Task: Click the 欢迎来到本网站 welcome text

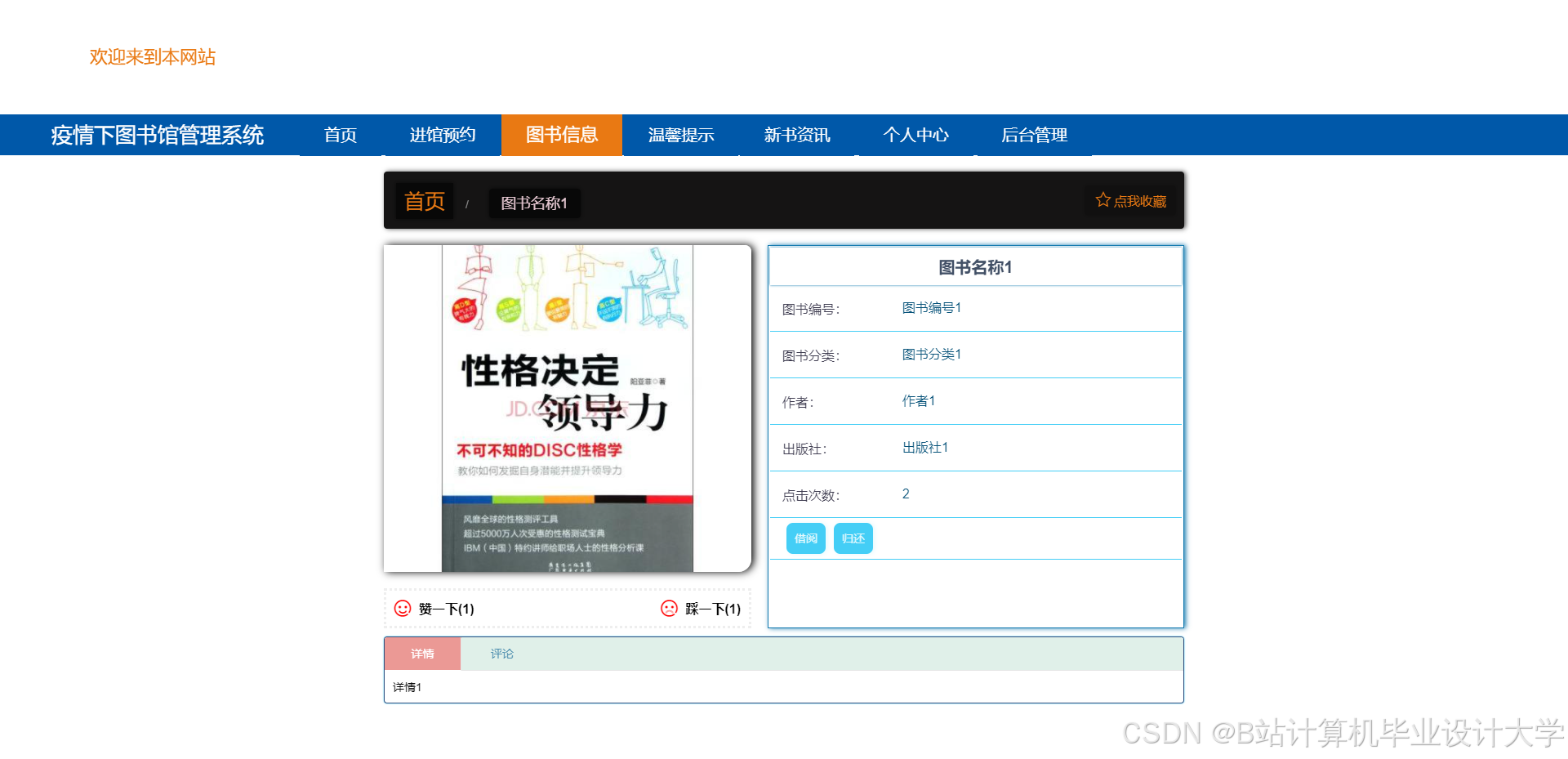Action: point(153,56)
